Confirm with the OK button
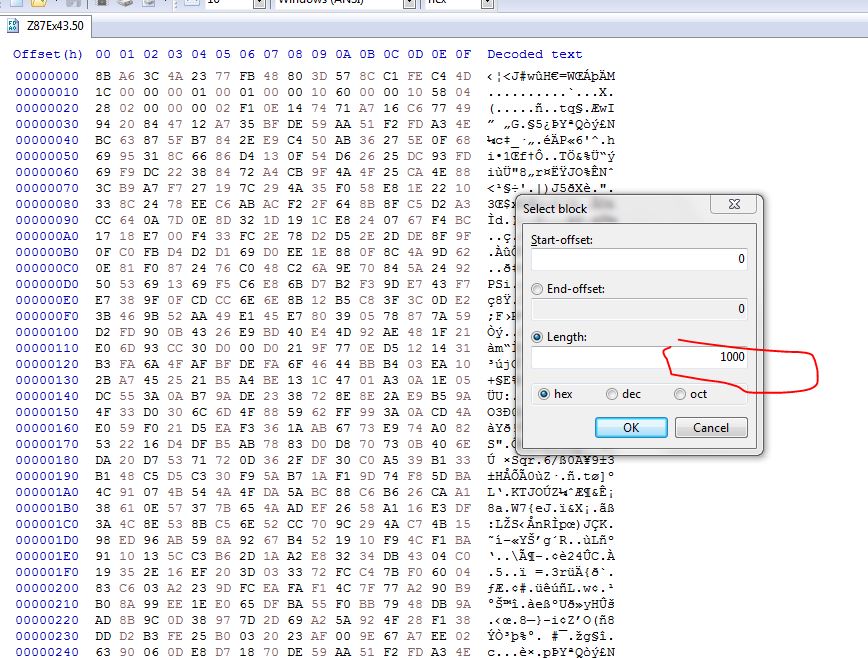 631,428
